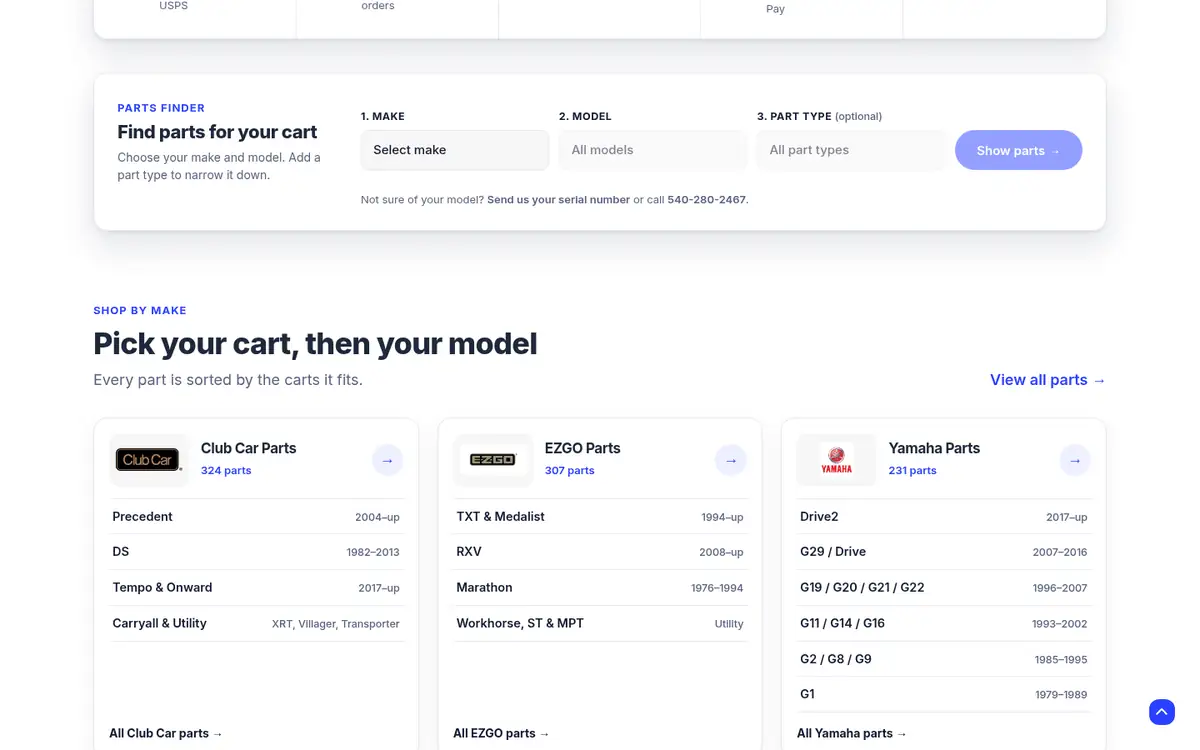Screen dimensions: 1200x750
Task: Click the Yamaha logo thumbnail
Action: pyautogui.click(x=837, y=460)
